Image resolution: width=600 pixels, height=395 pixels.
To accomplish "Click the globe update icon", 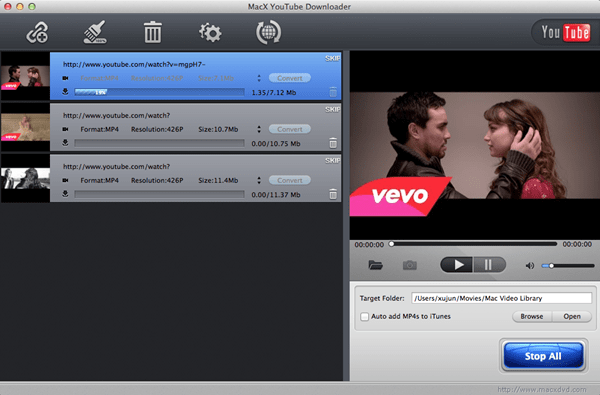I will [x=268, y=32].
